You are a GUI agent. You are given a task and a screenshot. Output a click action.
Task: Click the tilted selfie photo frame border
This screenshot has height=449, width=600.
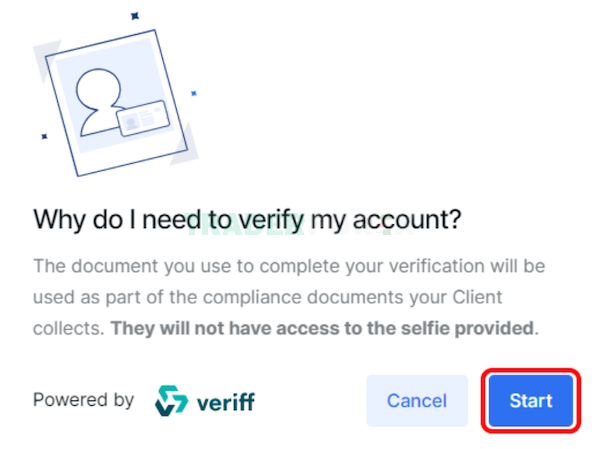pos(116,103)
